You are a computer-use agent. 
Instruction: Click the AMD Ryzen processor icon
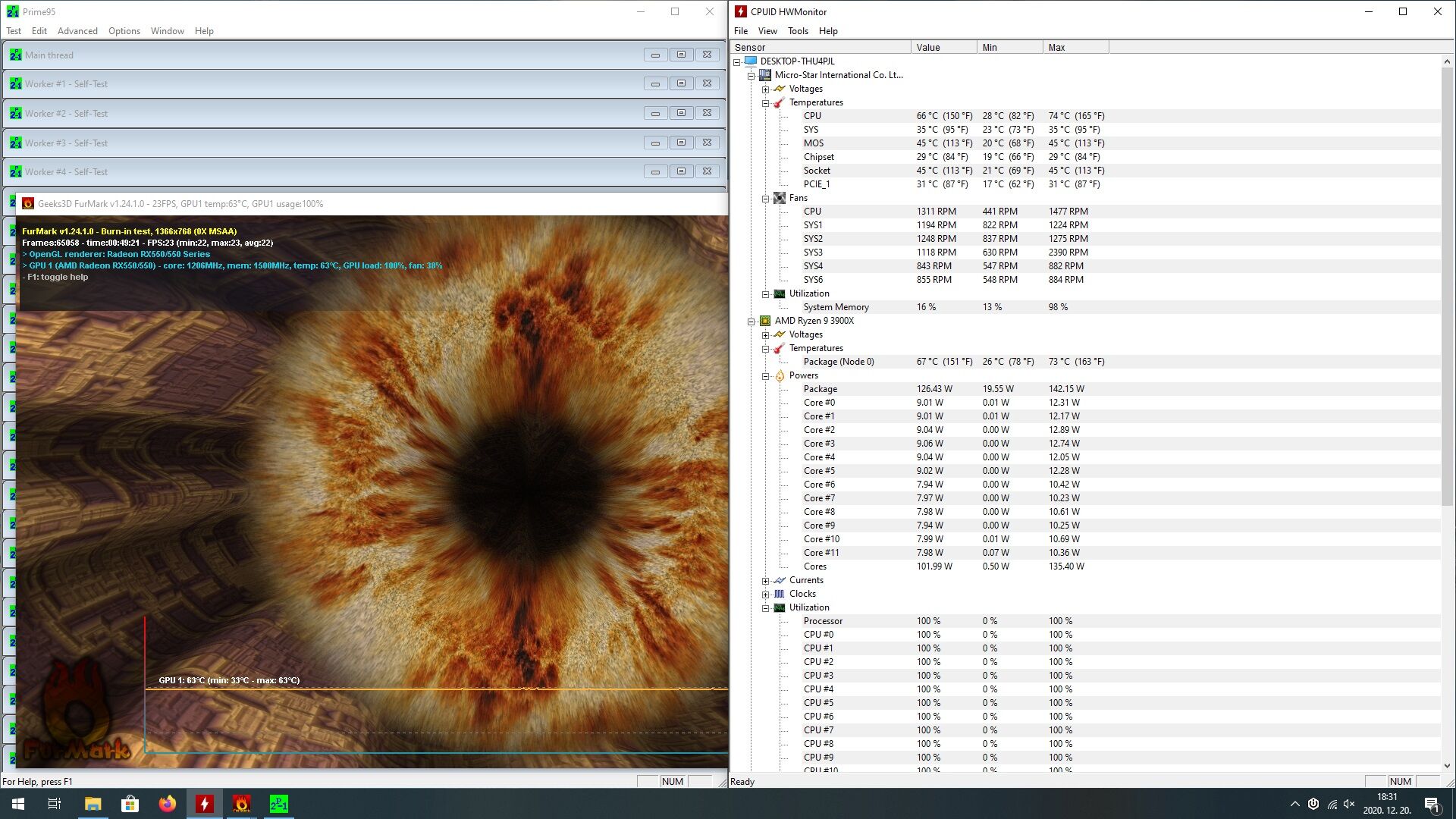point(765,321)
